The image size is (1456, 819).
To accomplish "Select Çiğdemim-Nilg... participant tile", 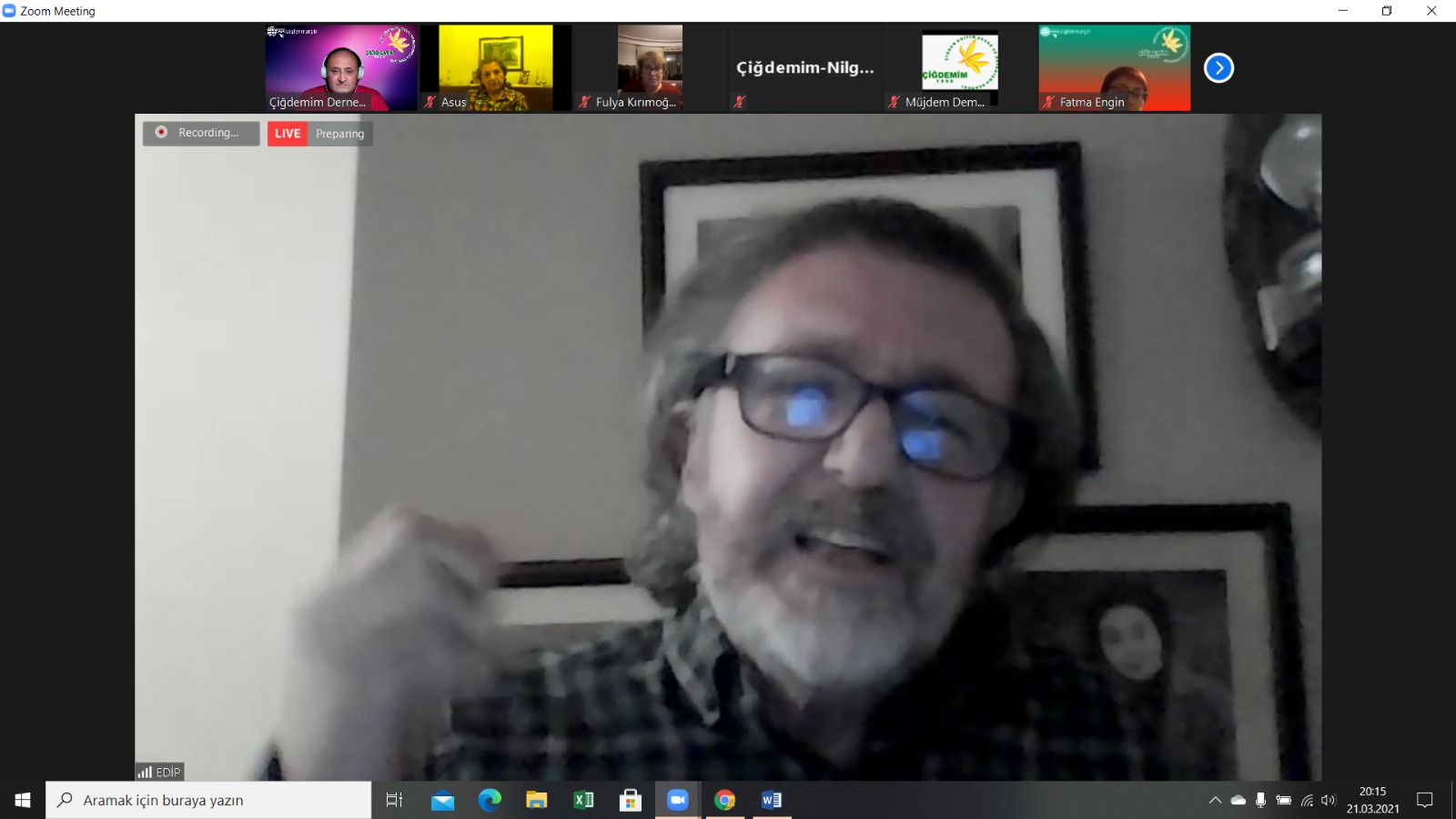I will coord(805,68).
